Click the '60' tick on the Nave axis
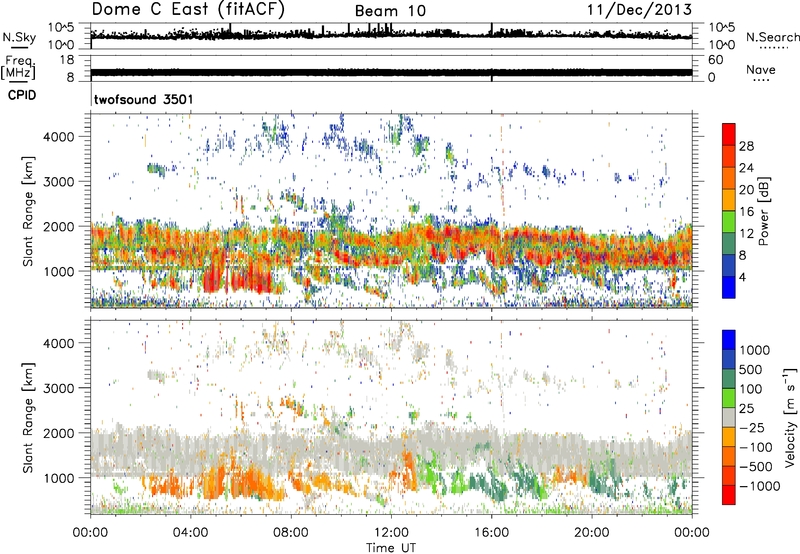The image size is (800, 554). pos(716,60)
